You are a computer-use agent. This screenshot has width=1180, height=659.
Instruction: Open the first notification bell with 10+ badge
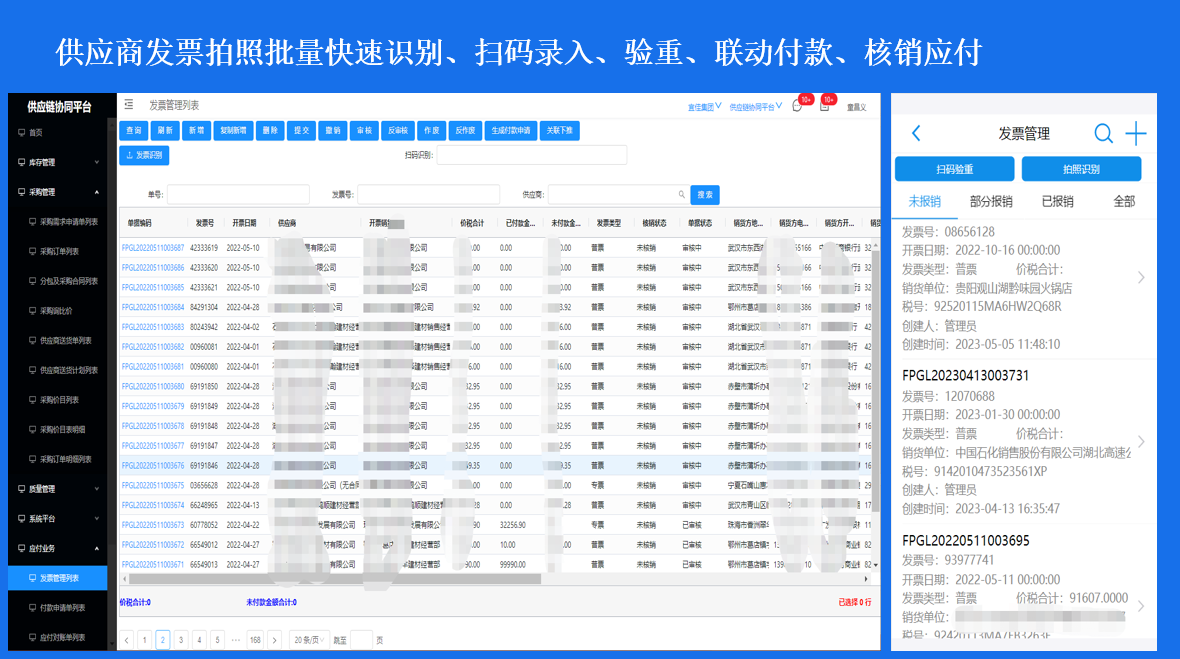point(798,106)
